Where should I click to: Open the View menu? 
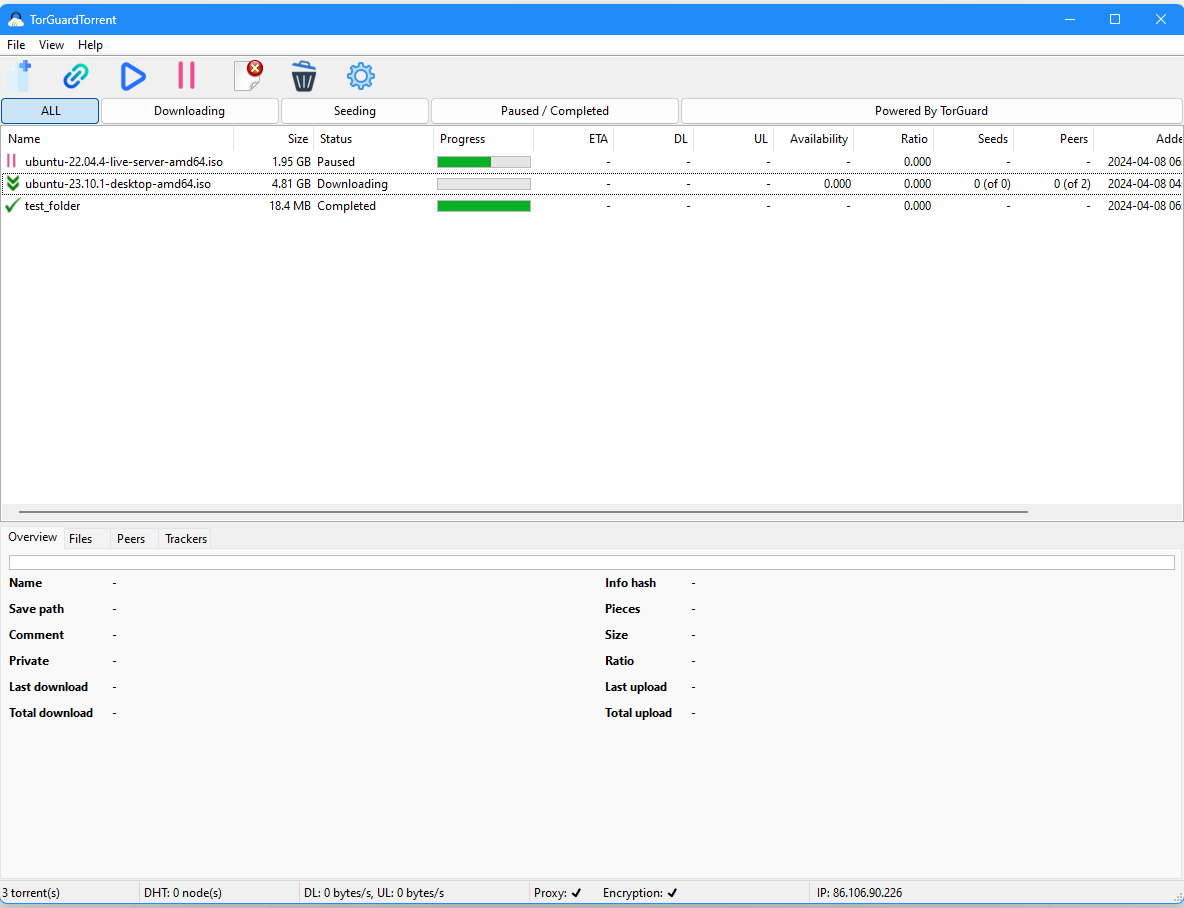point(51,44)
